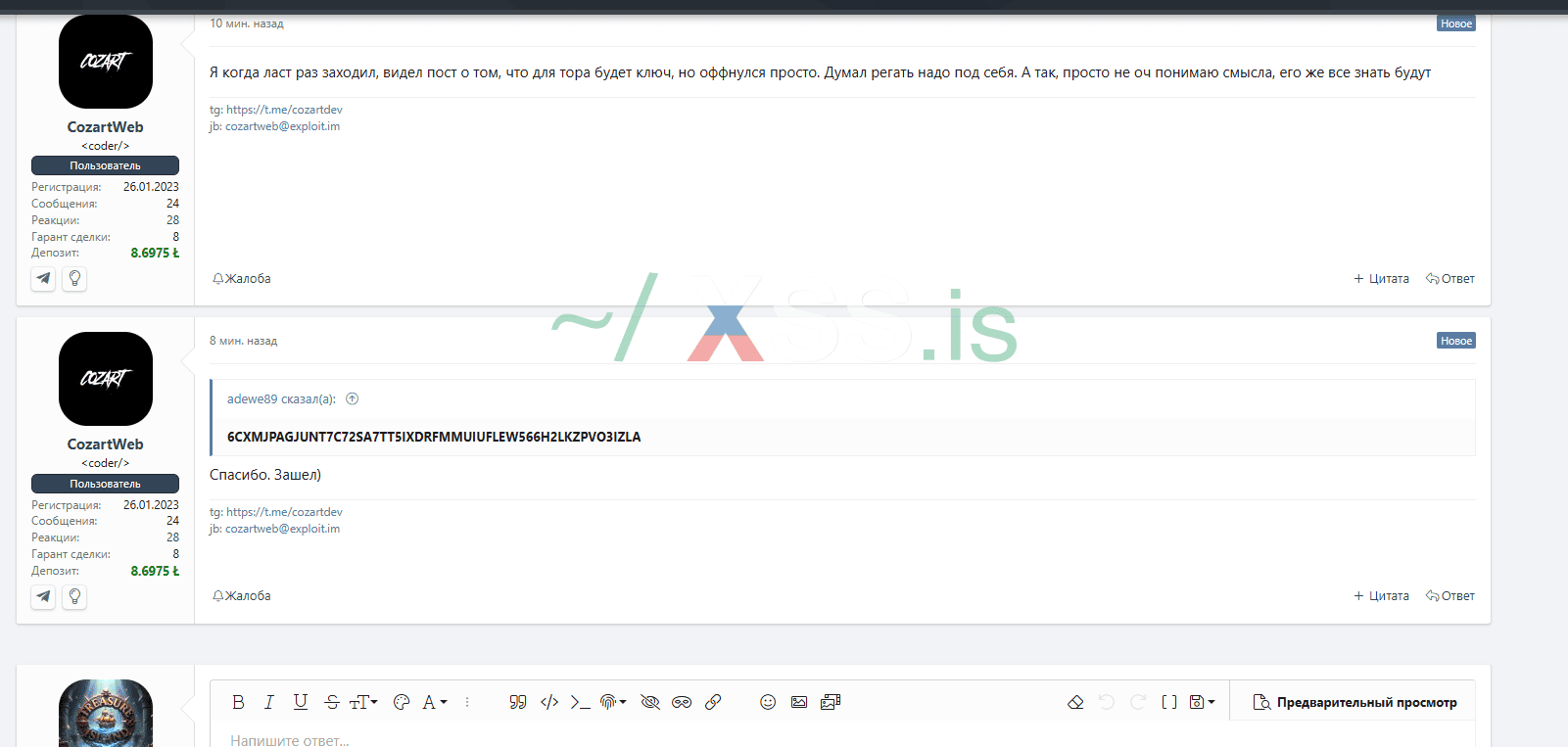The height and width of the screenshot is (747, 1568).
Task: Reply to the 10 мин. назад post via Ответ
Action: tap(1450, 279)
